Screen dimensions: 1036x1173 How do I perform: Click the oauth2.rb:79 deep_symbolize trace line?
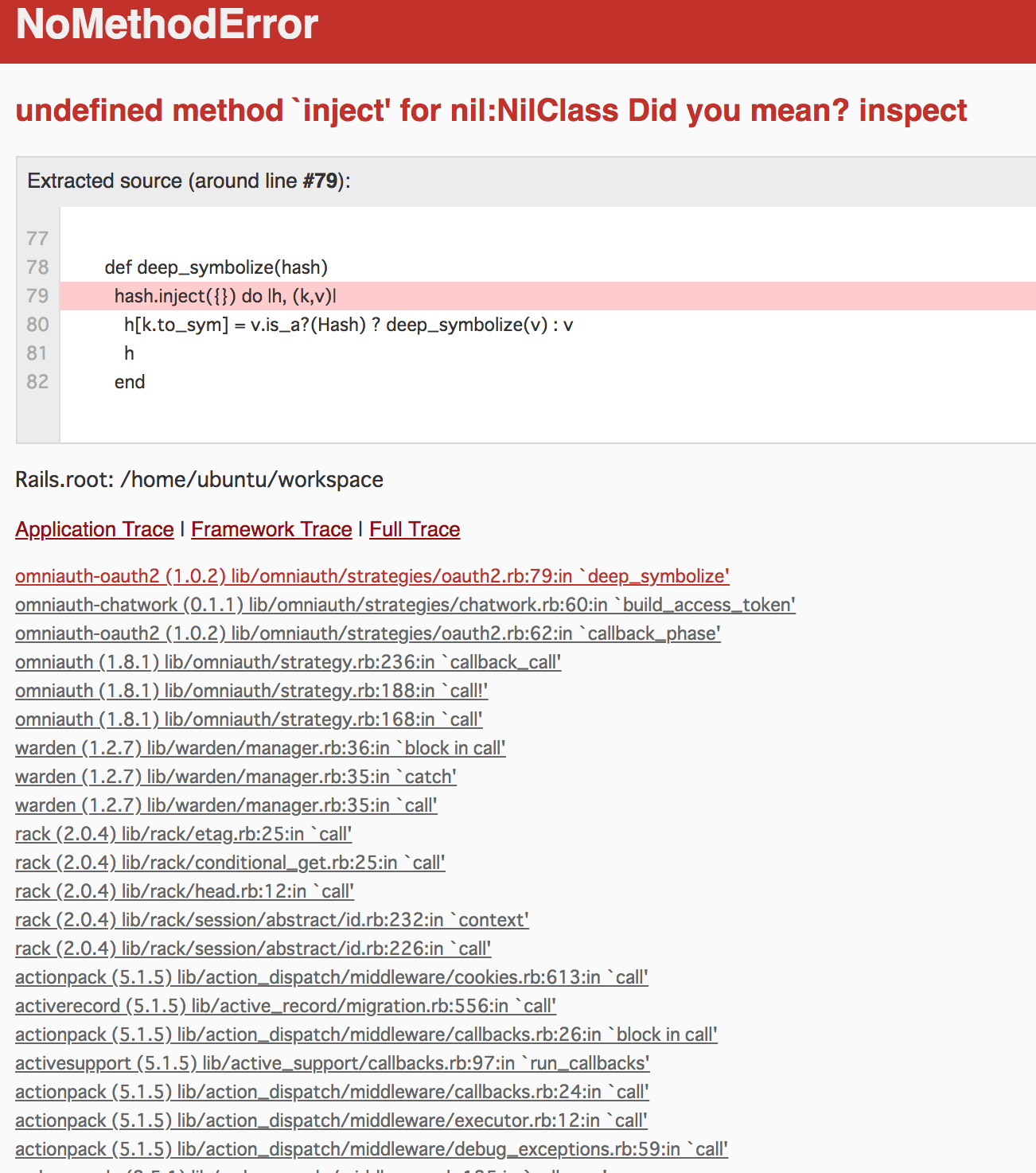tap(372, 576)
